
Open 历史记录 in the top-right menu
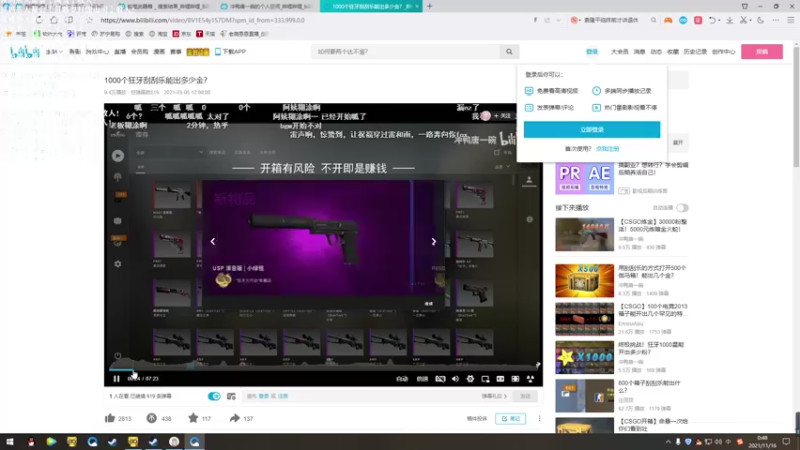coord(695,52)
